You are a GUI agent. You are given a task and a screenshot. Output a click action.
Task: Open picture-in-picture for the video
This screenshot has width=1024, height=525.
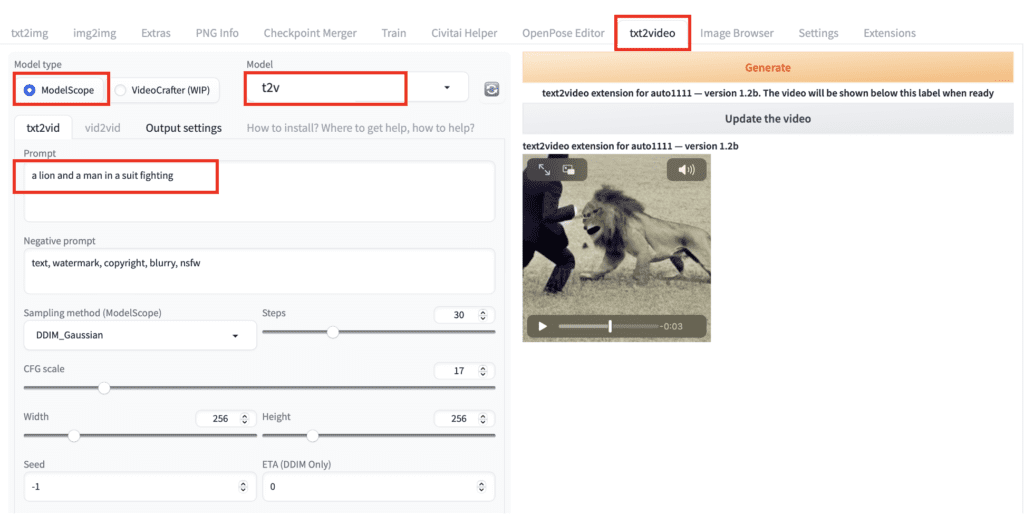(x=568, y=170)
